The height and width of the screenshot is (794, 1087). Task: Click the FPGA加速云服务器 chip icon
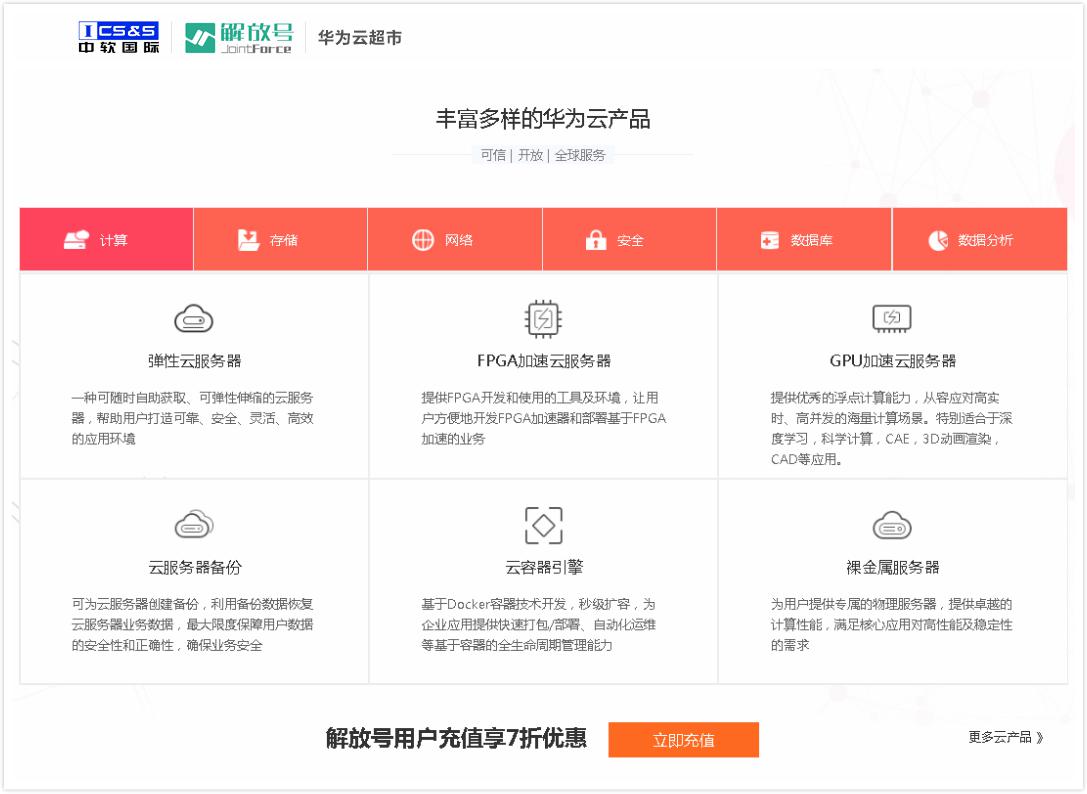click(544, 319)
